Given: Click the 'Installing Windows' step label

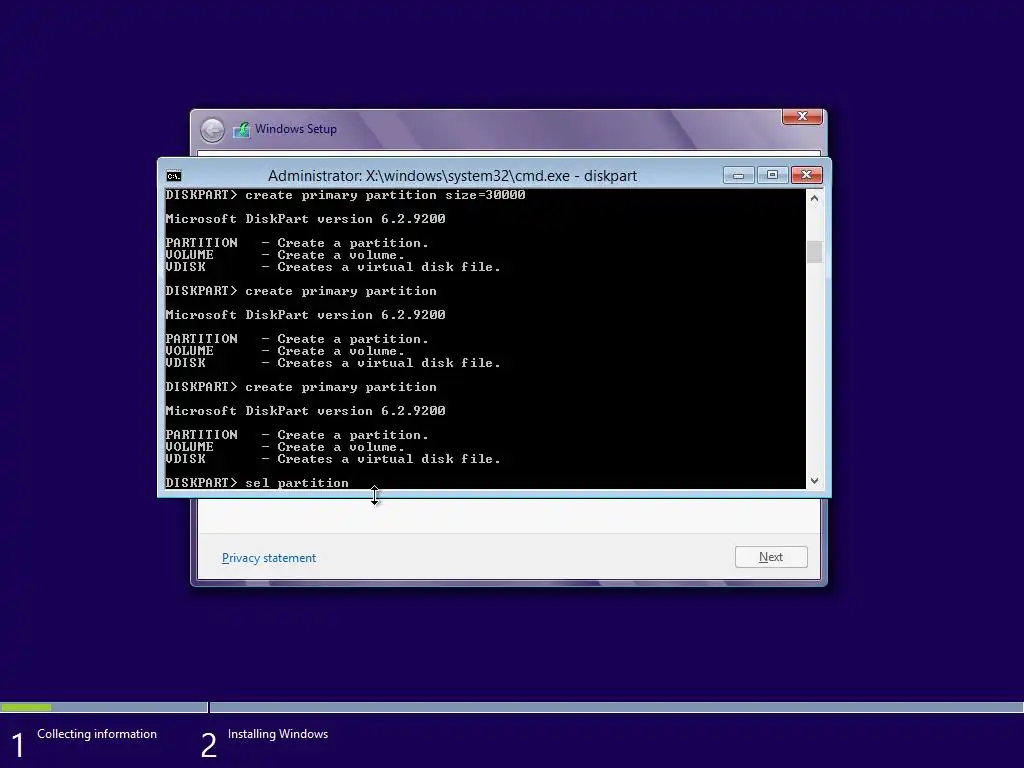Looking at the screenshot, I should 278,734.
